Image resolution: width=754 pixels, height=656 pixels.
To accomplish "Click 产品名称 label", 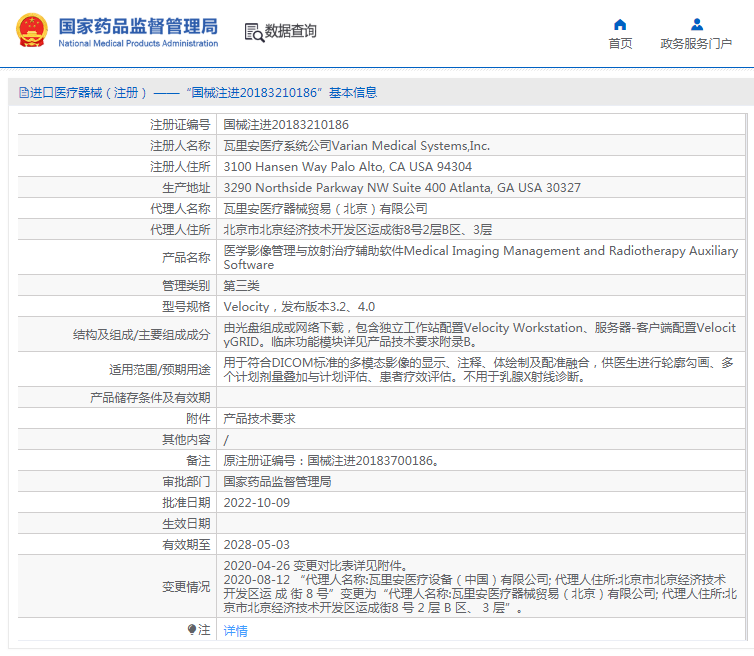I will coord(186,258).
